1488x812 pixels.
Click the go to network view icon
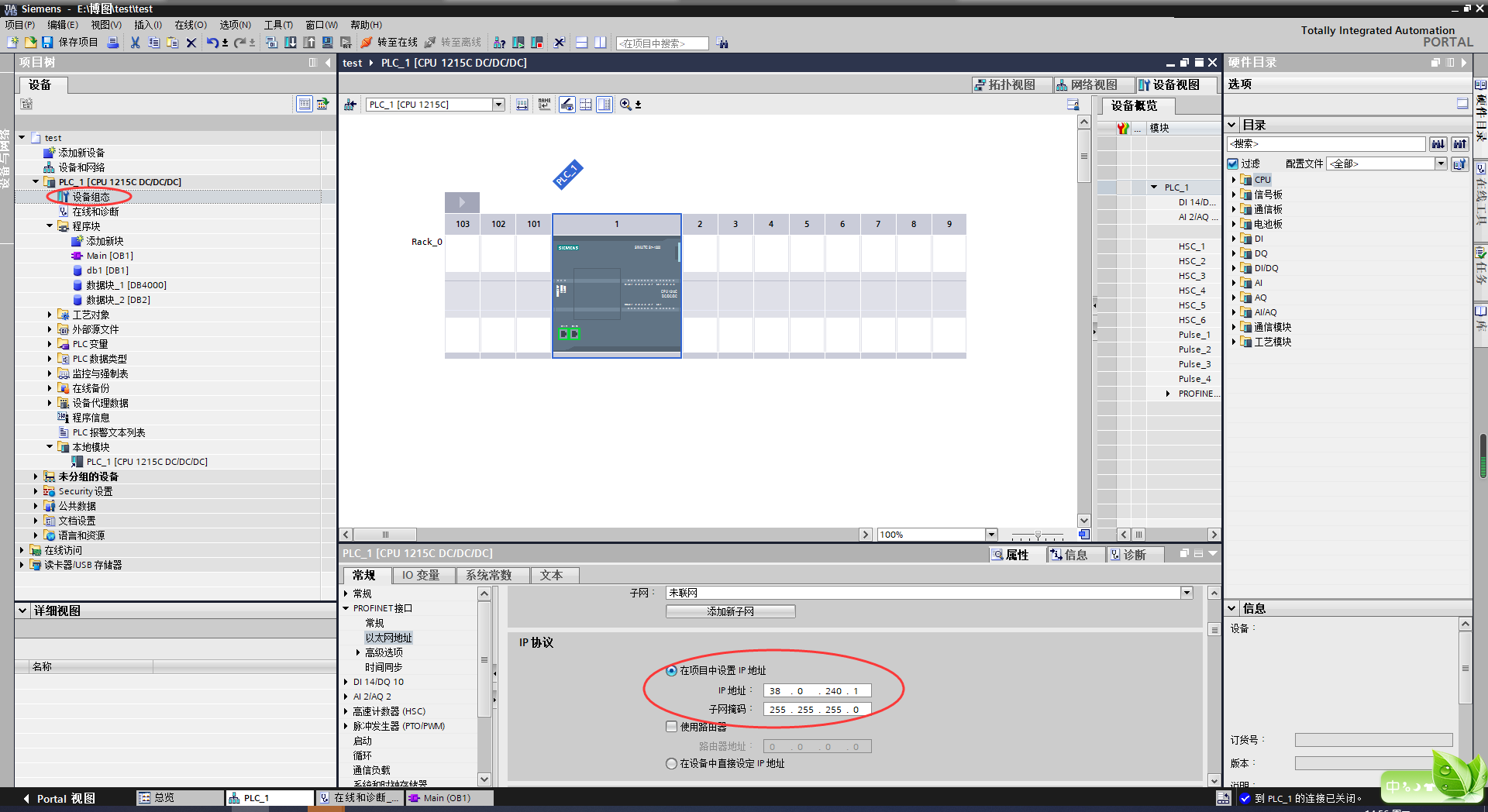pos(350,105)
